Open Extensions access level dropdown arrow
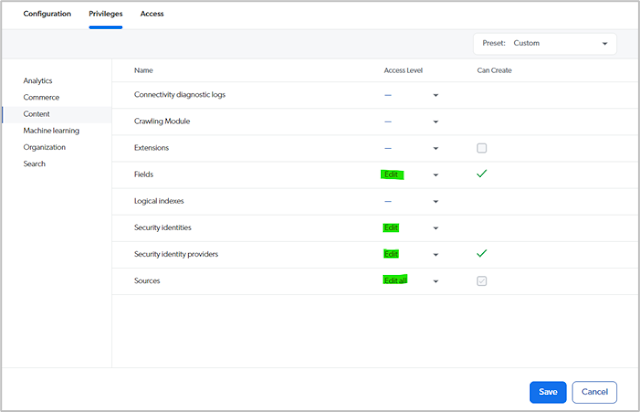This screenshot has width=640, height=412. (436, 148)
